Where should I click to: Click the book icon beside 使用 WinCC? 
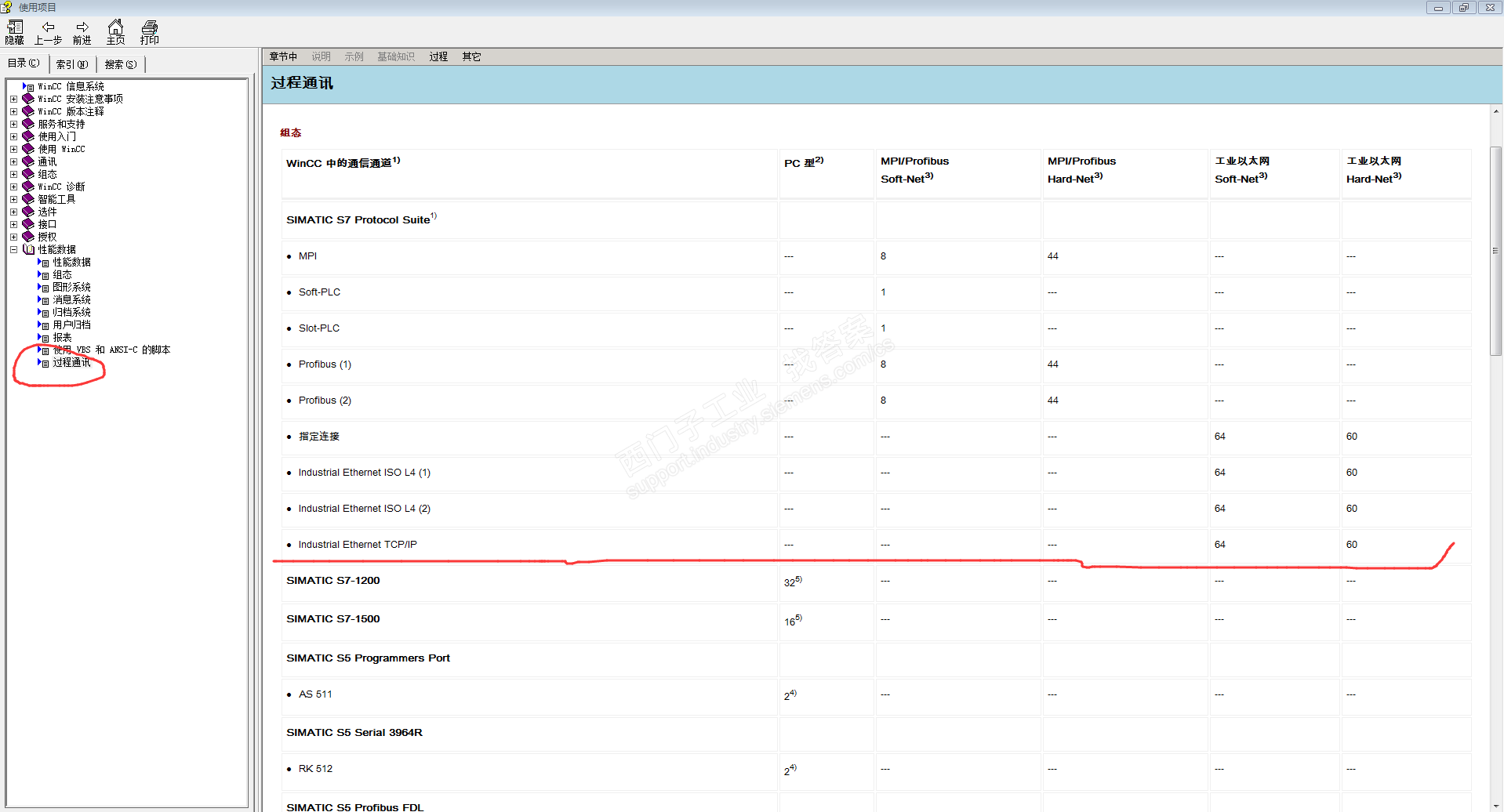click(28, 149)
